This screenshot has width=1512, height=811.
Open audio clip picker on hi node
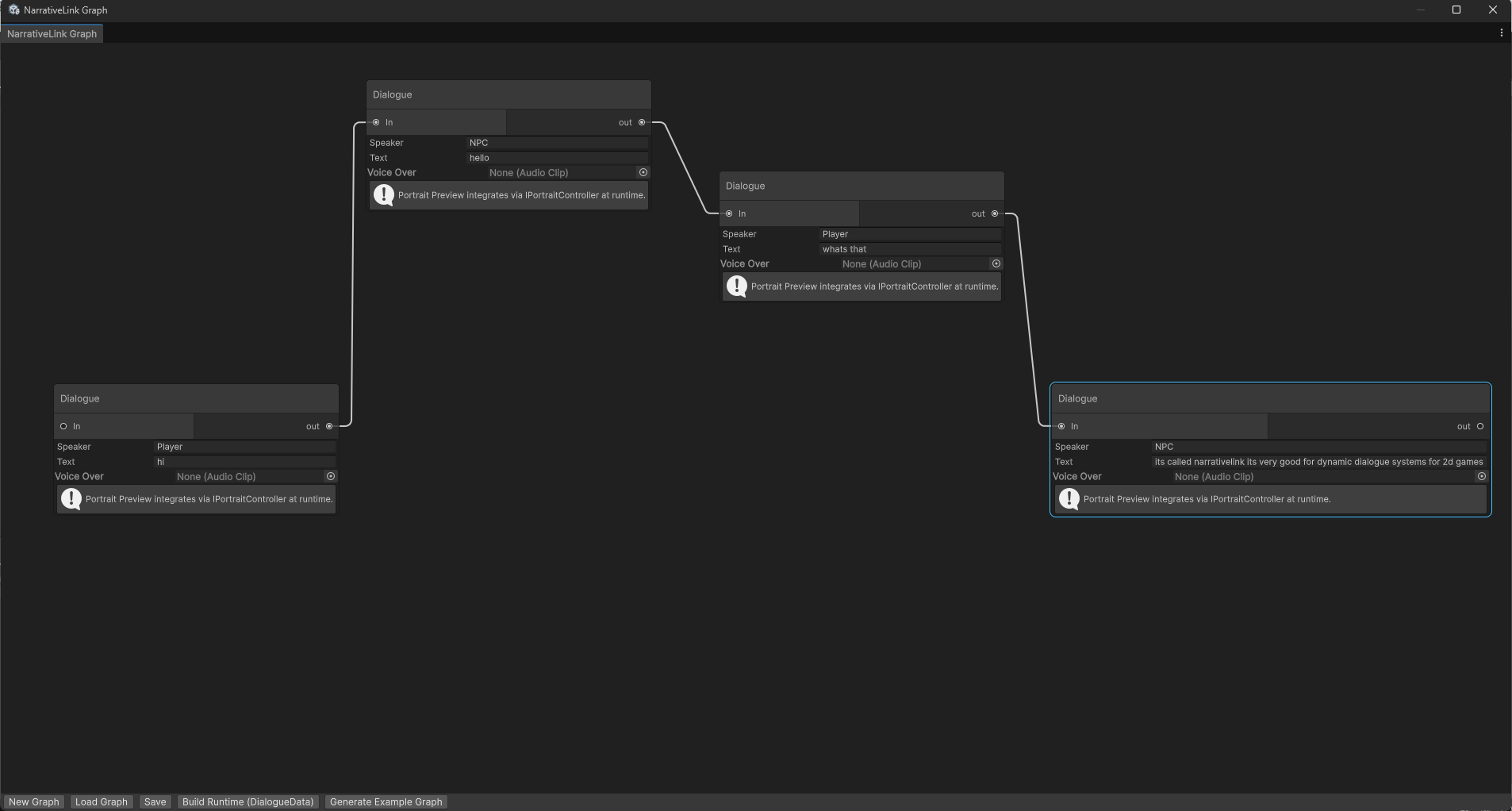[331, 476]
